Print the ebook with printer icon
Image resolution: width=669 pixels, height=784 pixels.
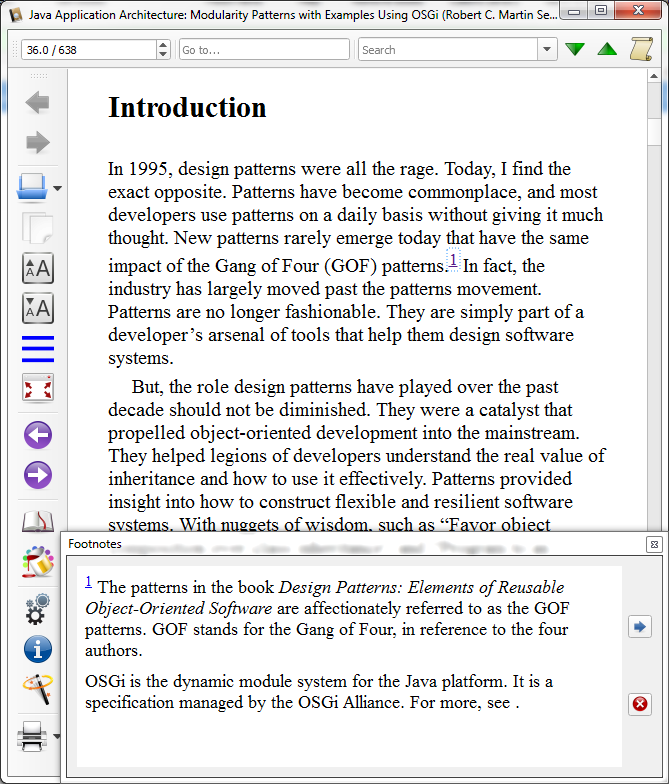32,736
